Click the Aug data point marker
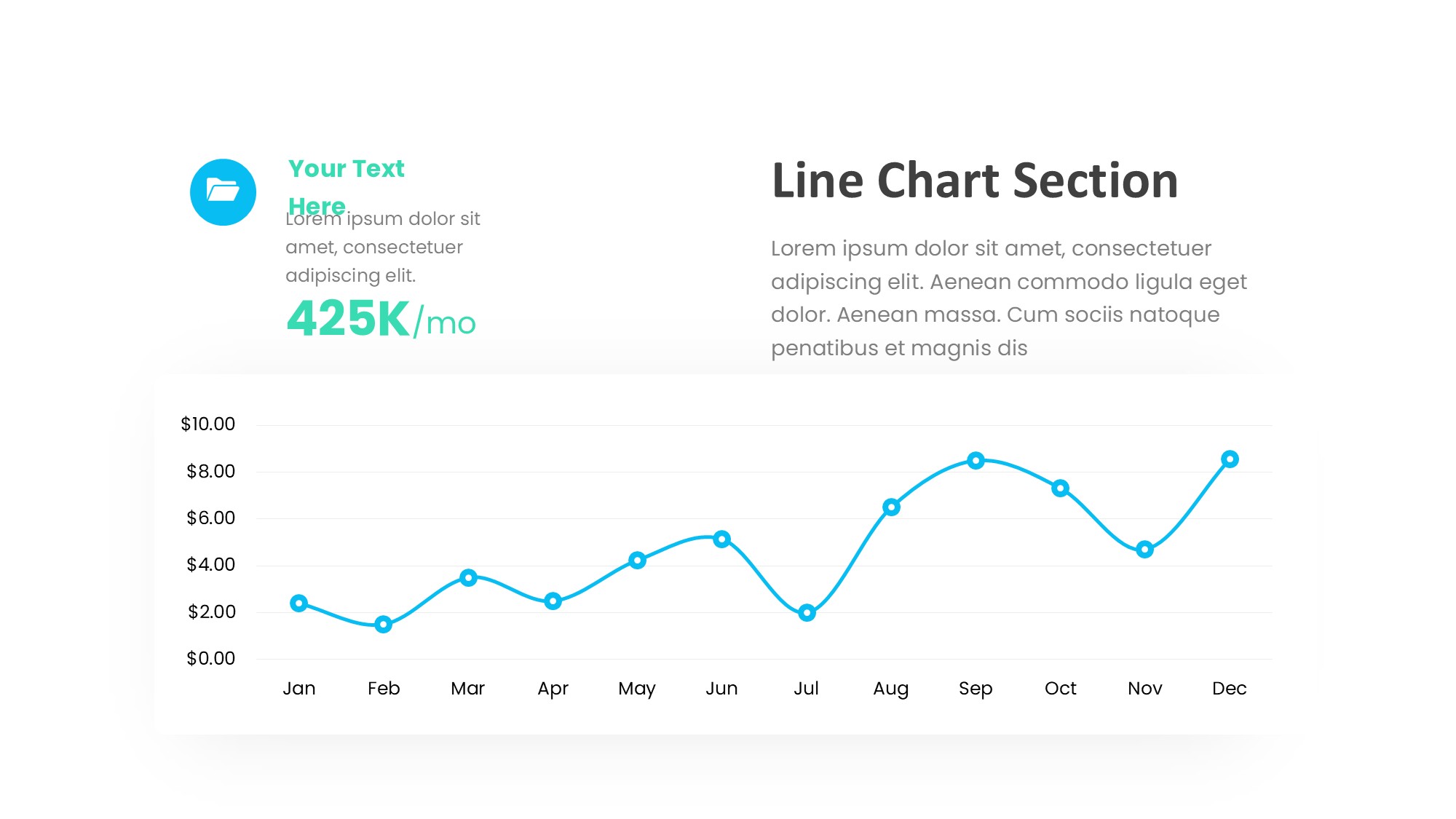Image resolution: width=1456 pixels, height=819 pixels. [x=891, y=507]
